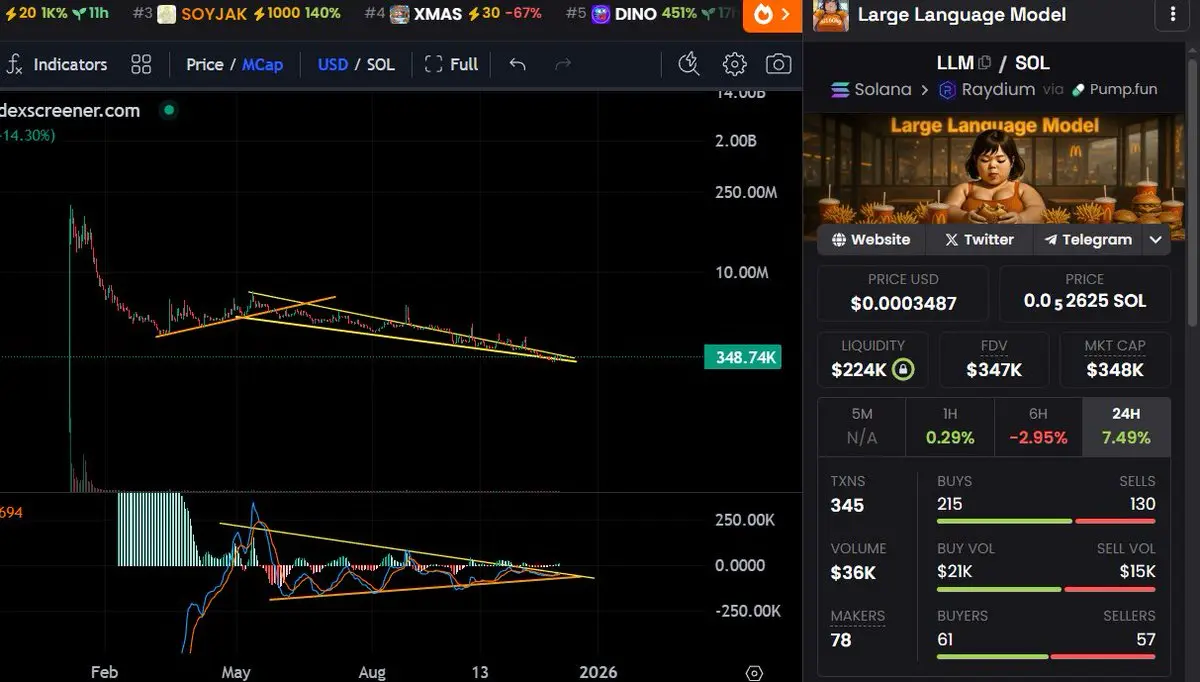The width and height of the screenshot is (1200, 682).
Task: Click the BUYERS 61 value
Action: pos(947,639)
